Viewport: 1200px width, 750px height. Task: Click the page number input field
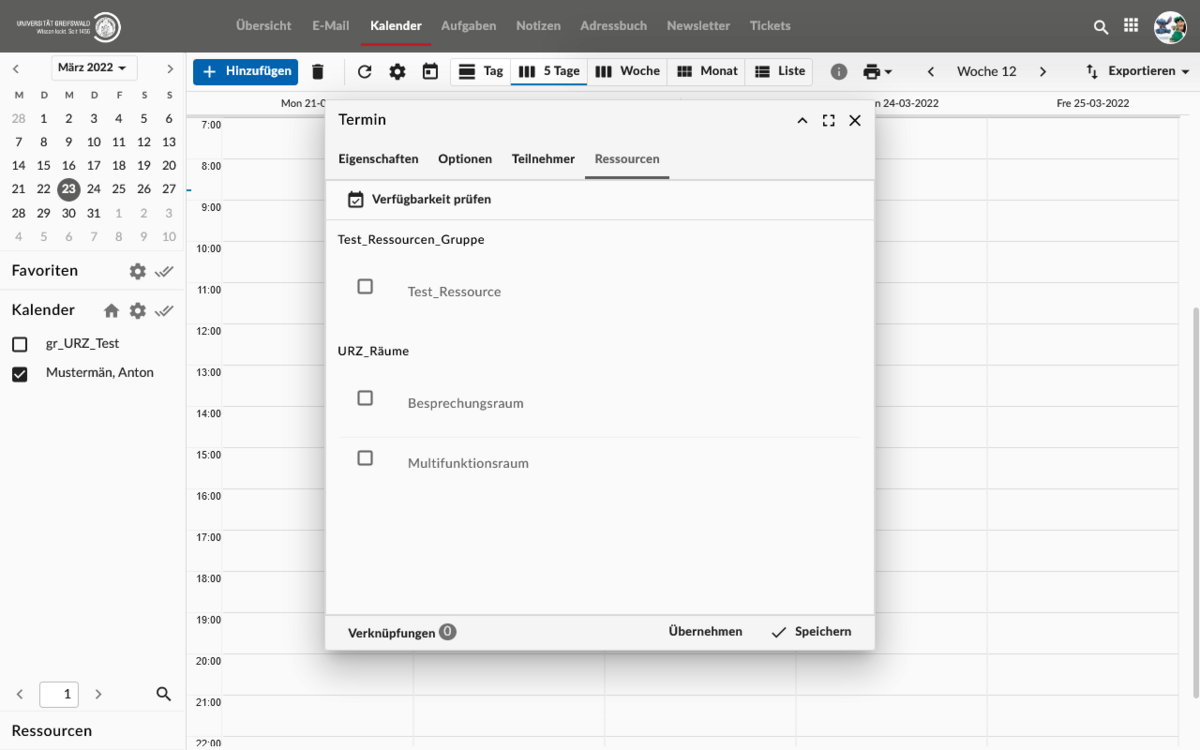coord(59,694)
